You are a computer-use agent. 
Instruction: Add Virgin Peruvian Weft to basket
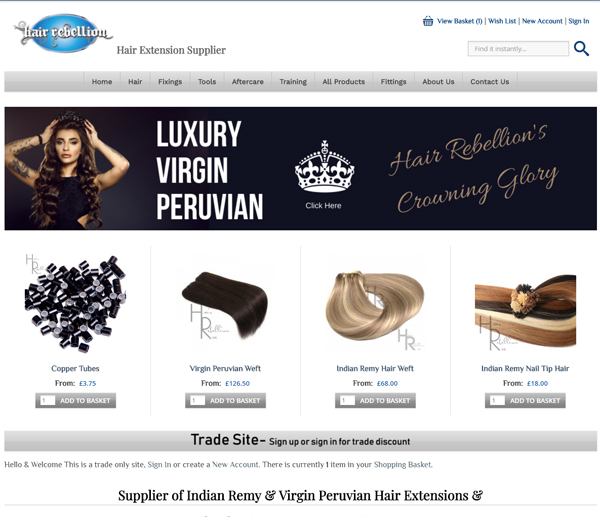pyautogui.click(x=235, y=400)
